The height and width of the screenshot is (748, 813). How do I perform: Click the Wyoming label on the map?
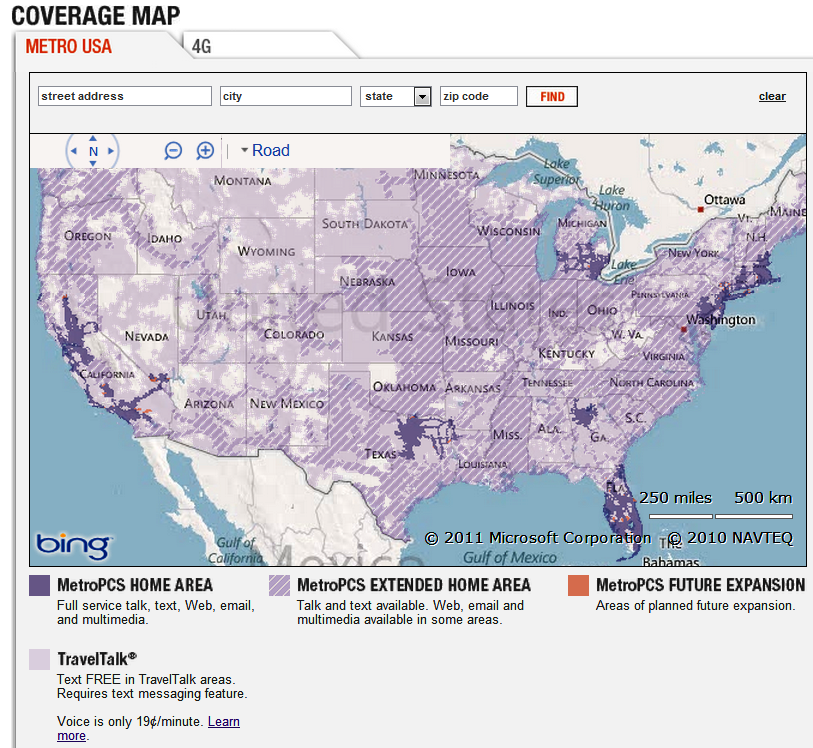tap(267, 251)
